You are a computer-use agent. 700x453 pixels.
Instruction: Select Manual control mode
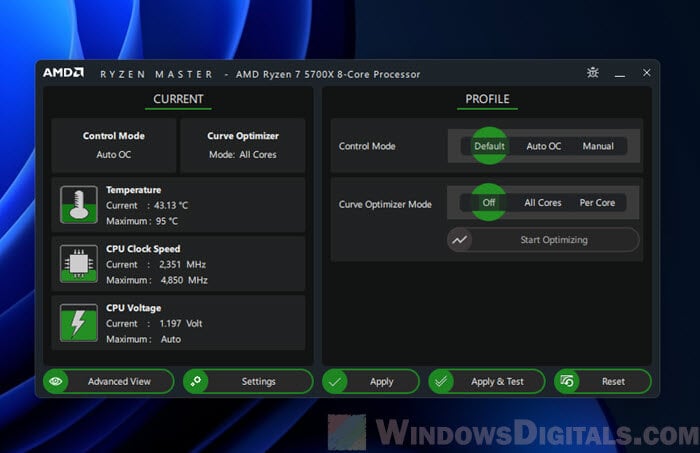pyautogui.click(x=598, y=146)
